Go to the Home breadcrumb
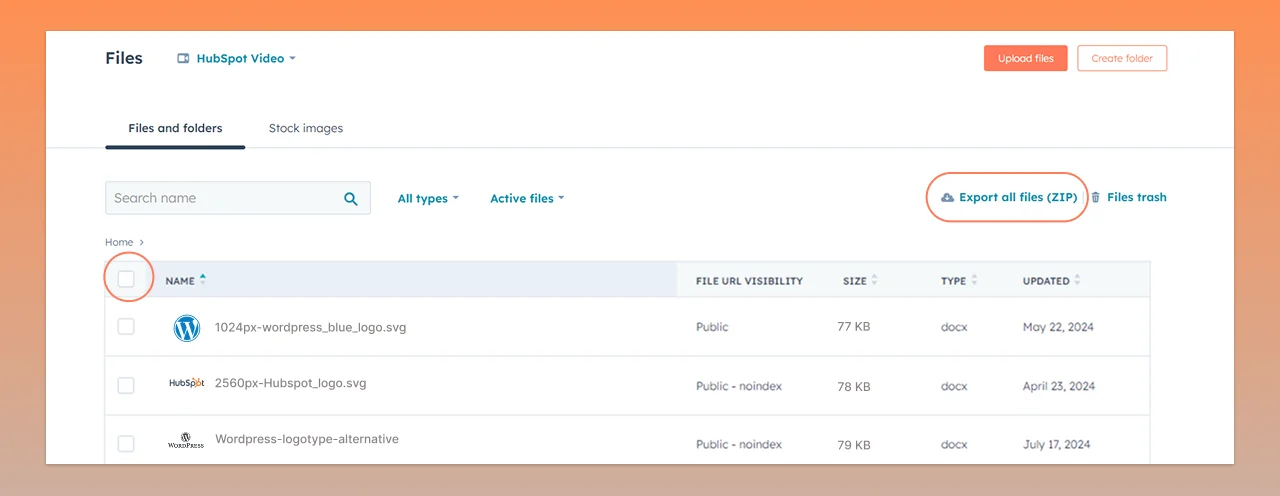 [119, 242]
